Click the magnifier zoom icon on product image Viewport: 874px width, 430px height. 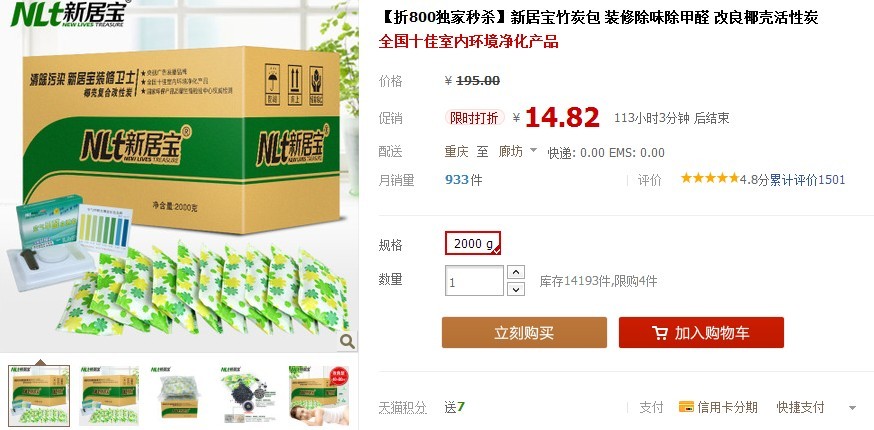(347, 341)
